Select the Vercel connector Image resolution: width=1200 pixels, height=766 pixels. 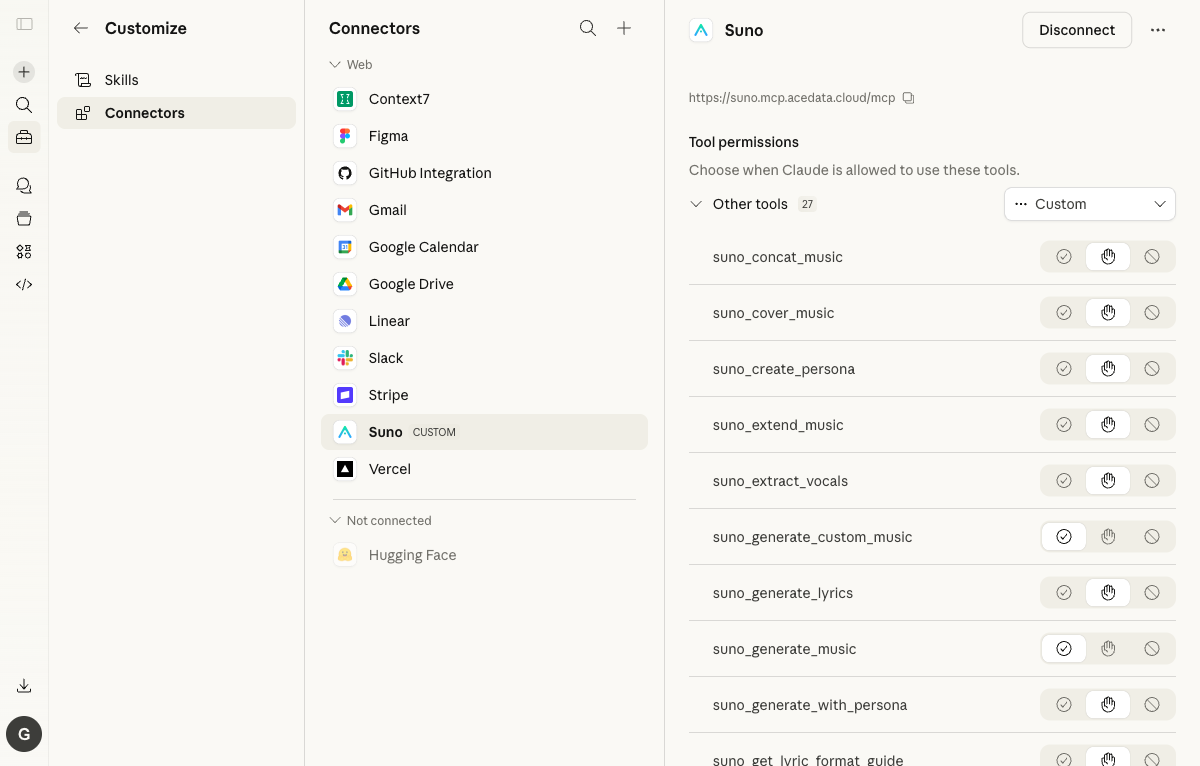[x=484, y=469]
